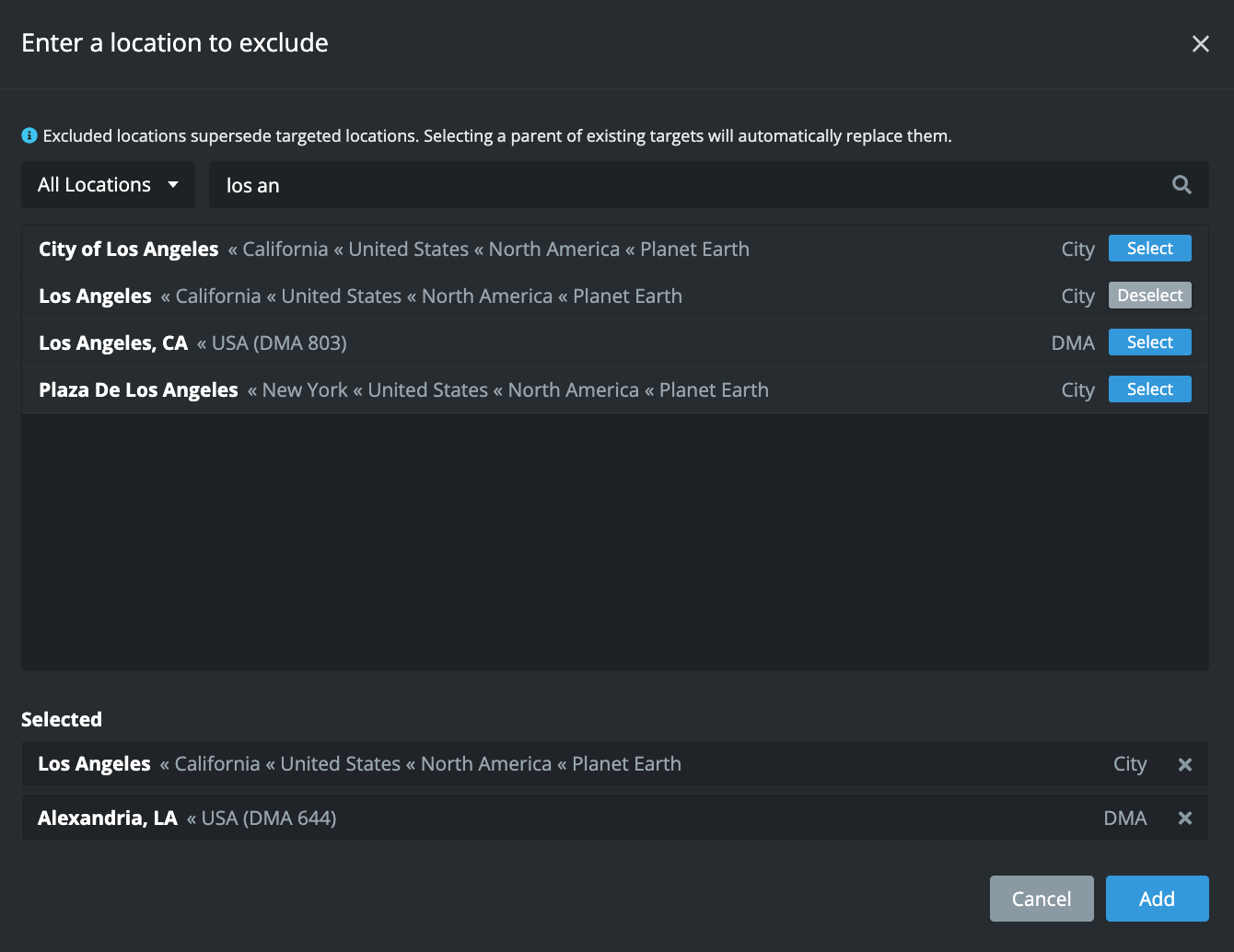The image size is (1234, 952).
Task: Click the Cancel button
Action: pyautogui.click(x=1042, y=899)
